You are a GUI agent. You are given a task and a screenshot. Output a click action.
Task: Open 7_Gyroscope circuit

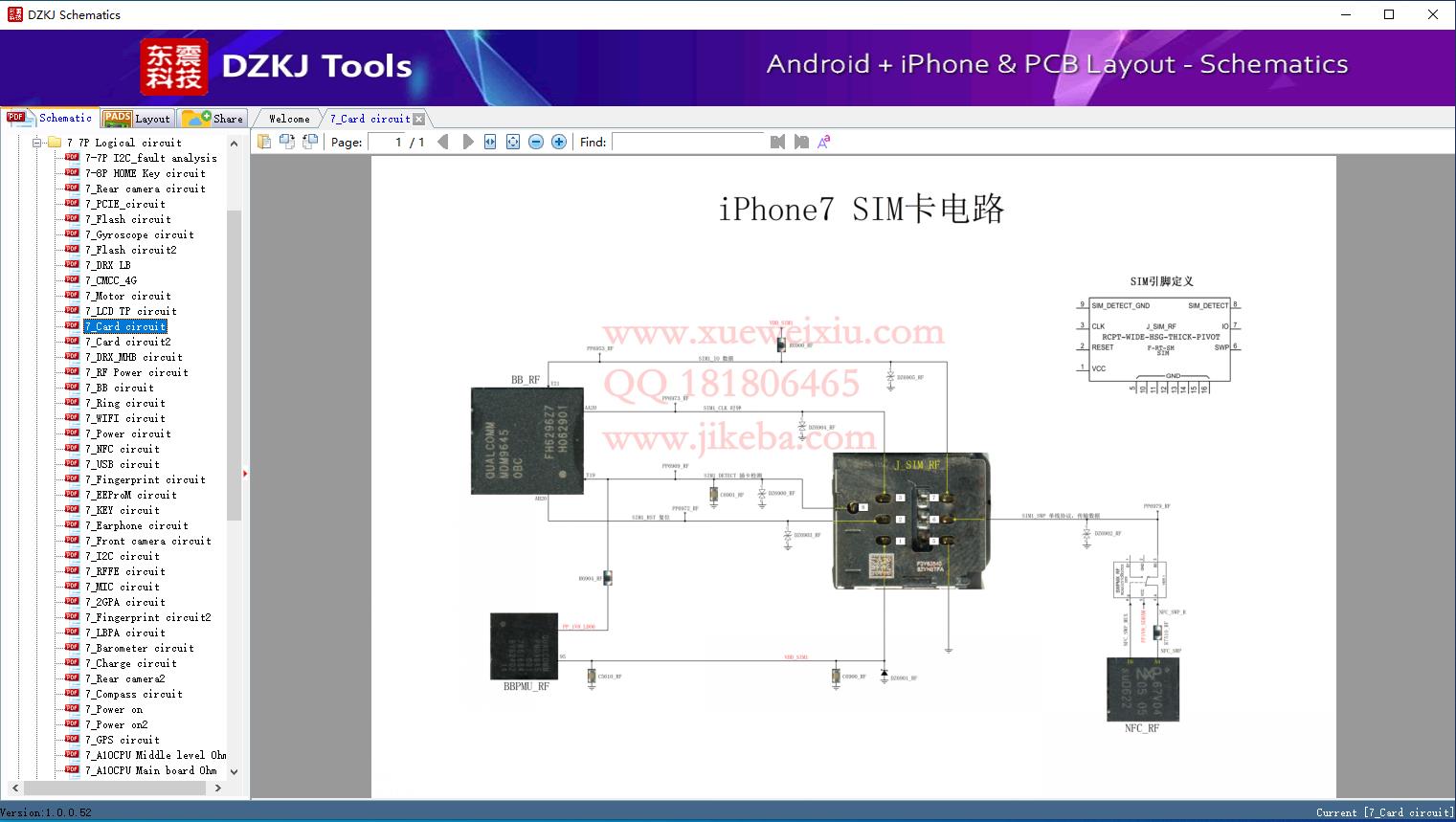coord(140,234)
